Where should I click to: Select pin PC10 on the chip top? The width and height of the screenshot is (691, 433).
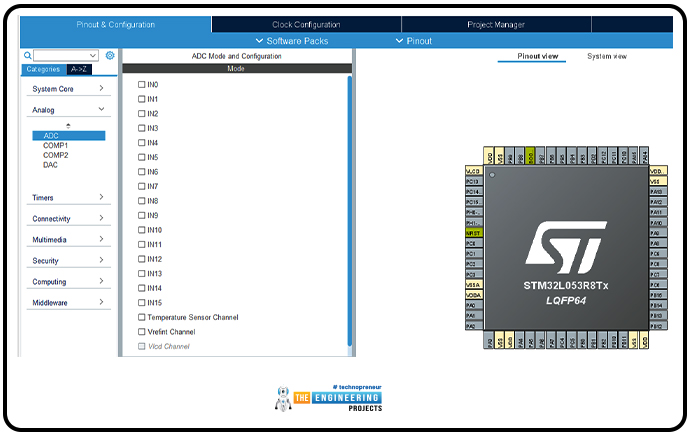[624, 155]
